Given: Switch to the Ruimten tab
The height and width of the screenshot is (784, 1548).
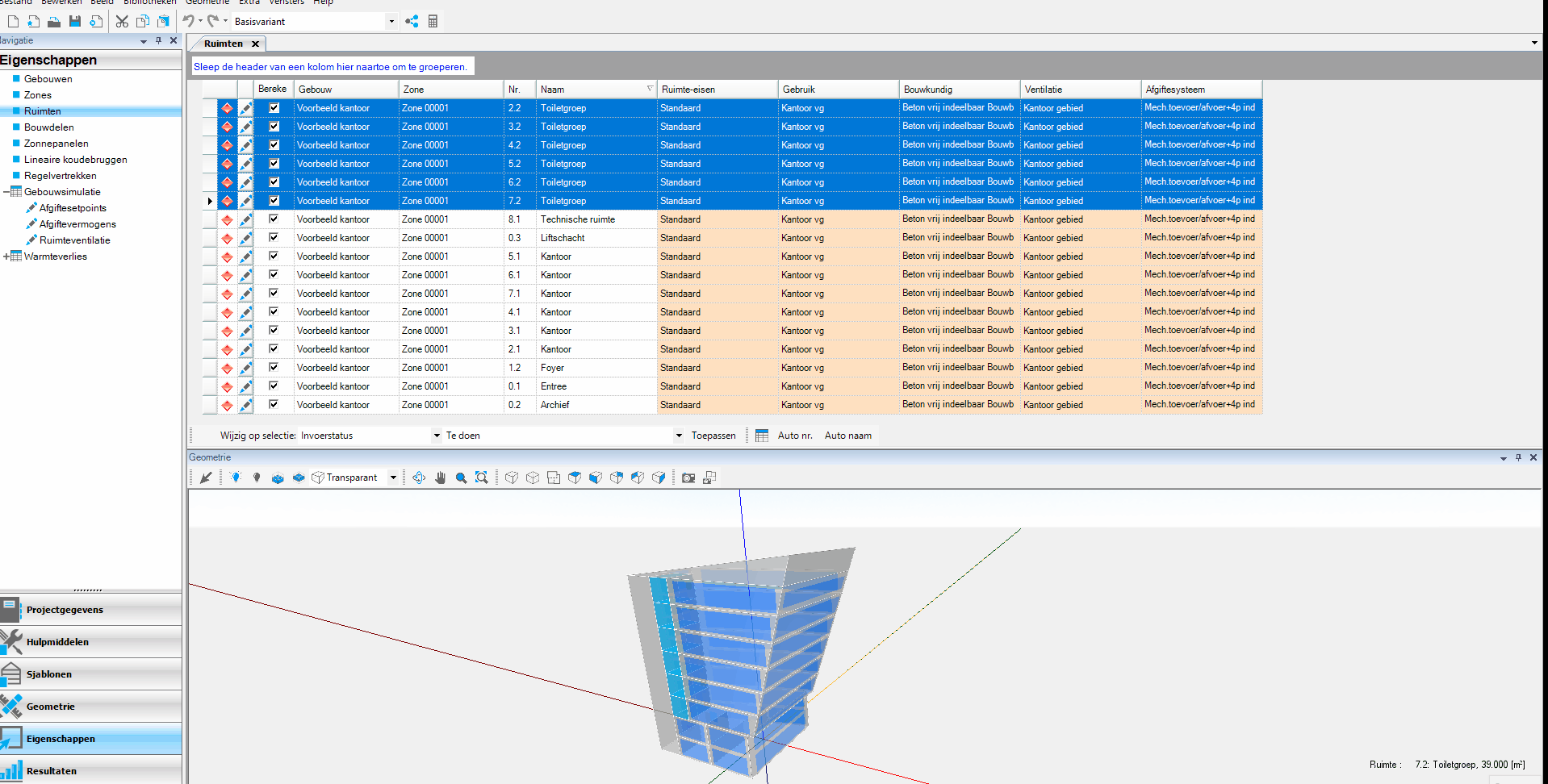Looking at the screenshot, I should click(224, 44).
